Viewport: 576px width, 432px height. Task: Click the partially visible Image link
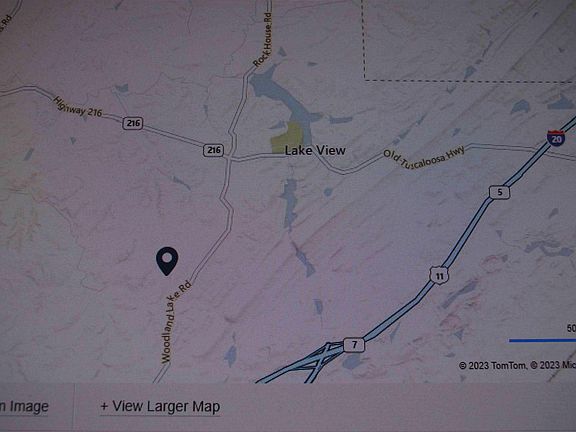24,407
